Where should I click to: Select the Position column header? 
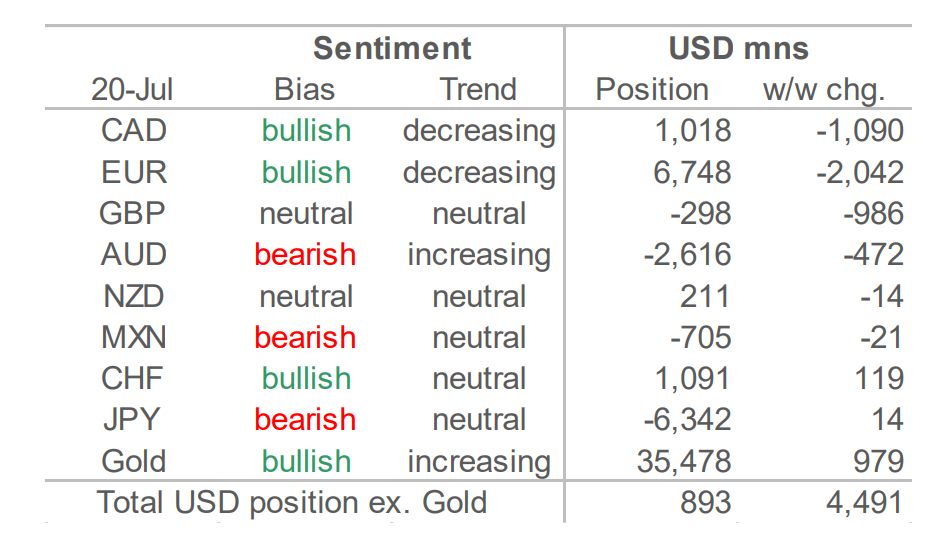(x=652, y=90)
